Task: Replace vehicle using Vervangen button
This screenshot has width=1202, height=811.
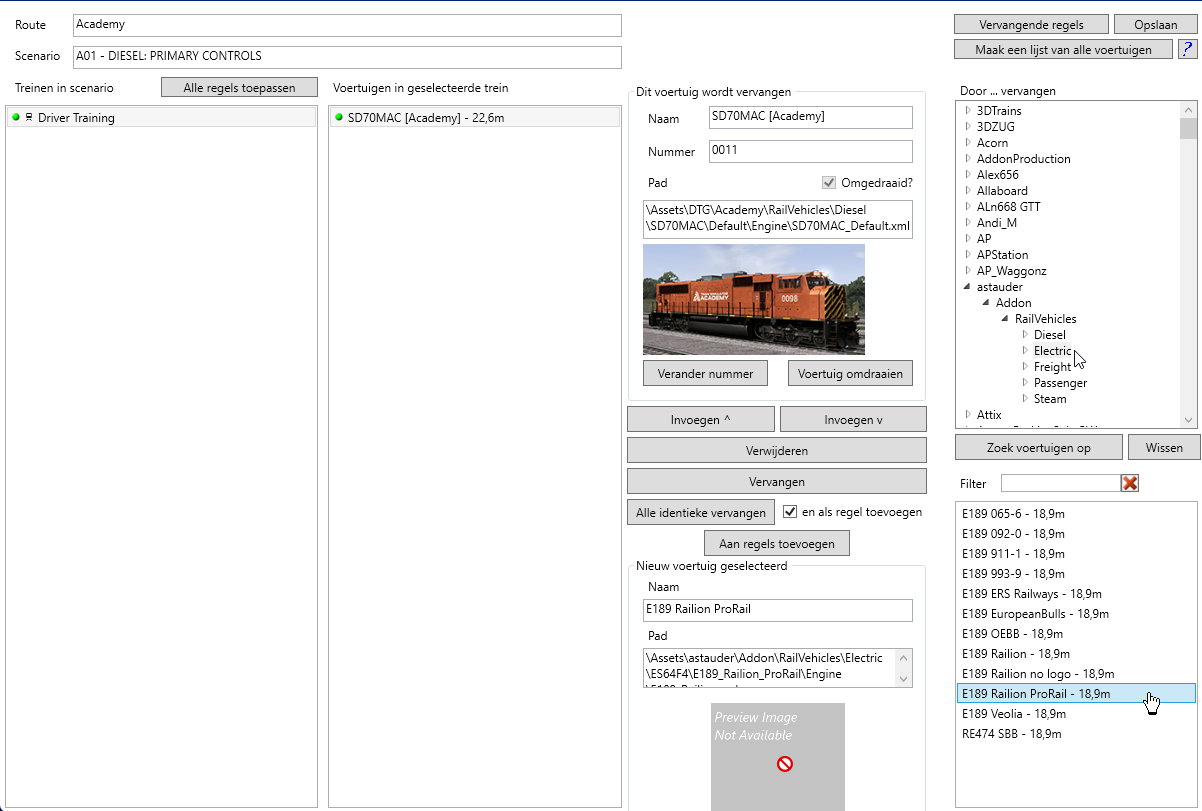Action: (777, 481)
